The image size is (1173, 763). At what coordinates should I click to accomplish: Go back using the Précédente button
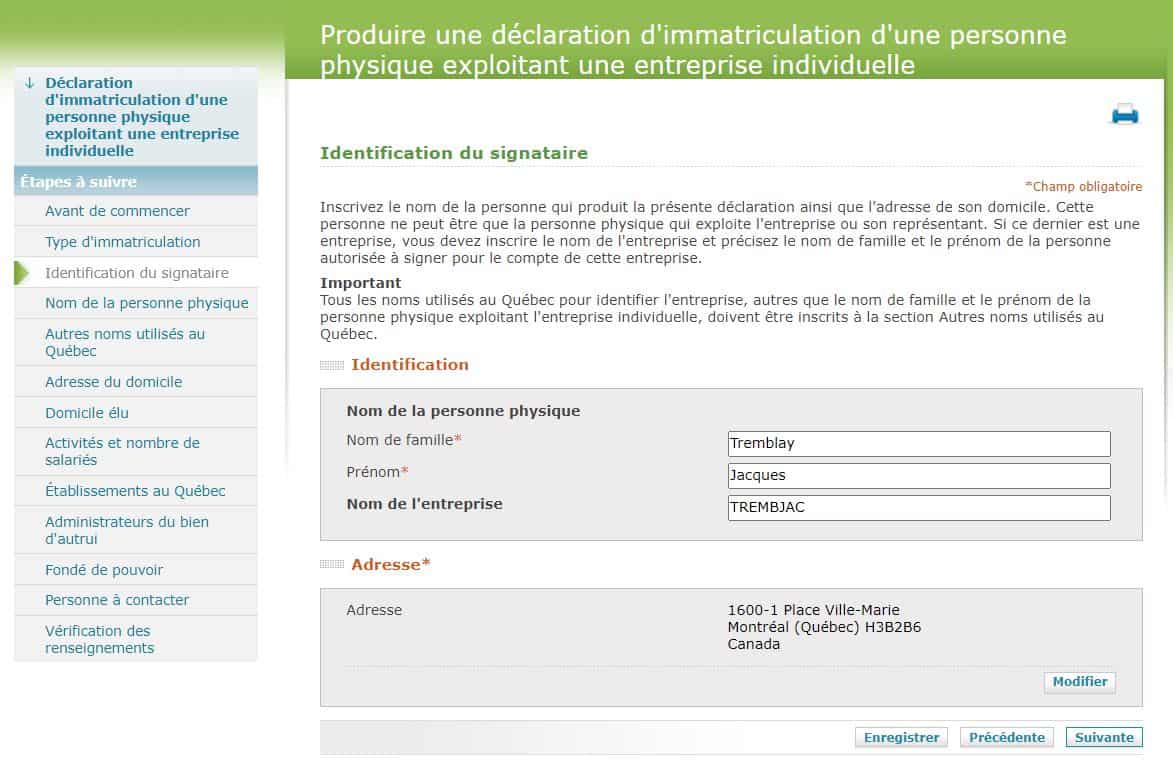coord(1006,737)
